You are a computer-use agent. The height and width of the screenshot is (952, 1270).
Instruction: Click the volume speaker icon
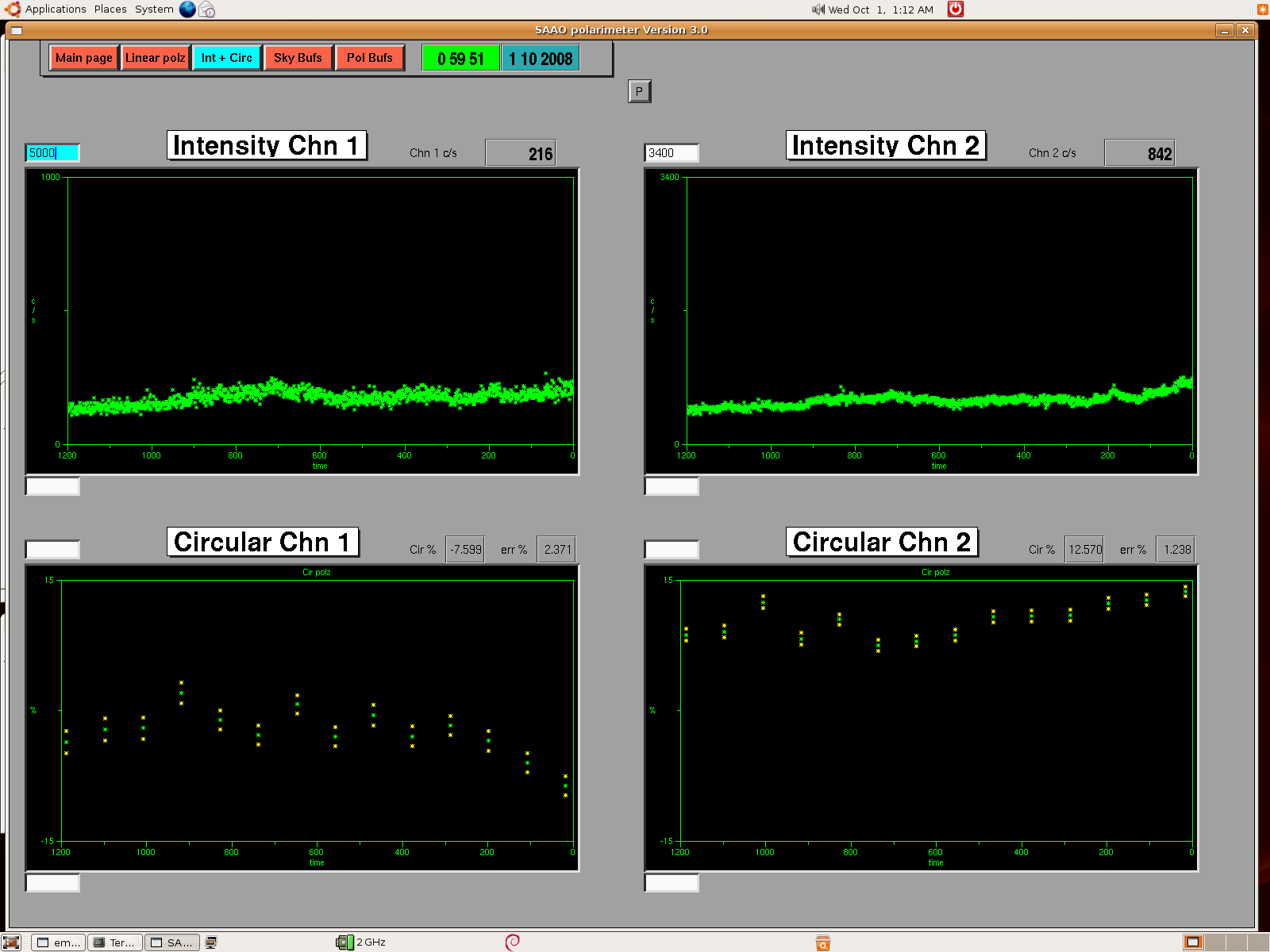(818, 10)
